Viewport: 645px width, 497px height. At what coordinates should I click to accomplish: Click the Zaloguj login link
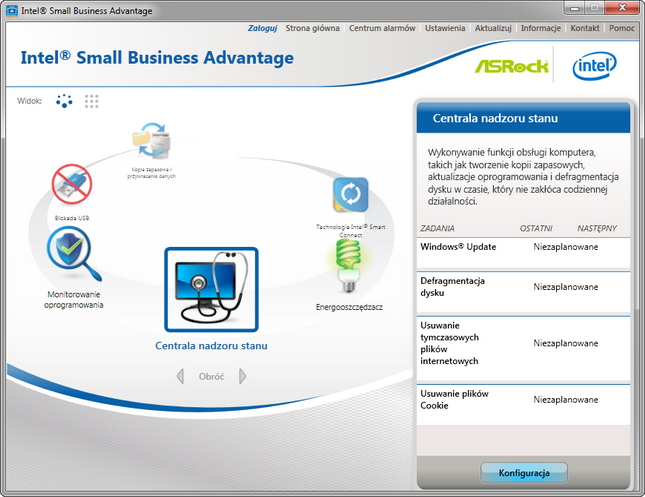click(262, 28)
